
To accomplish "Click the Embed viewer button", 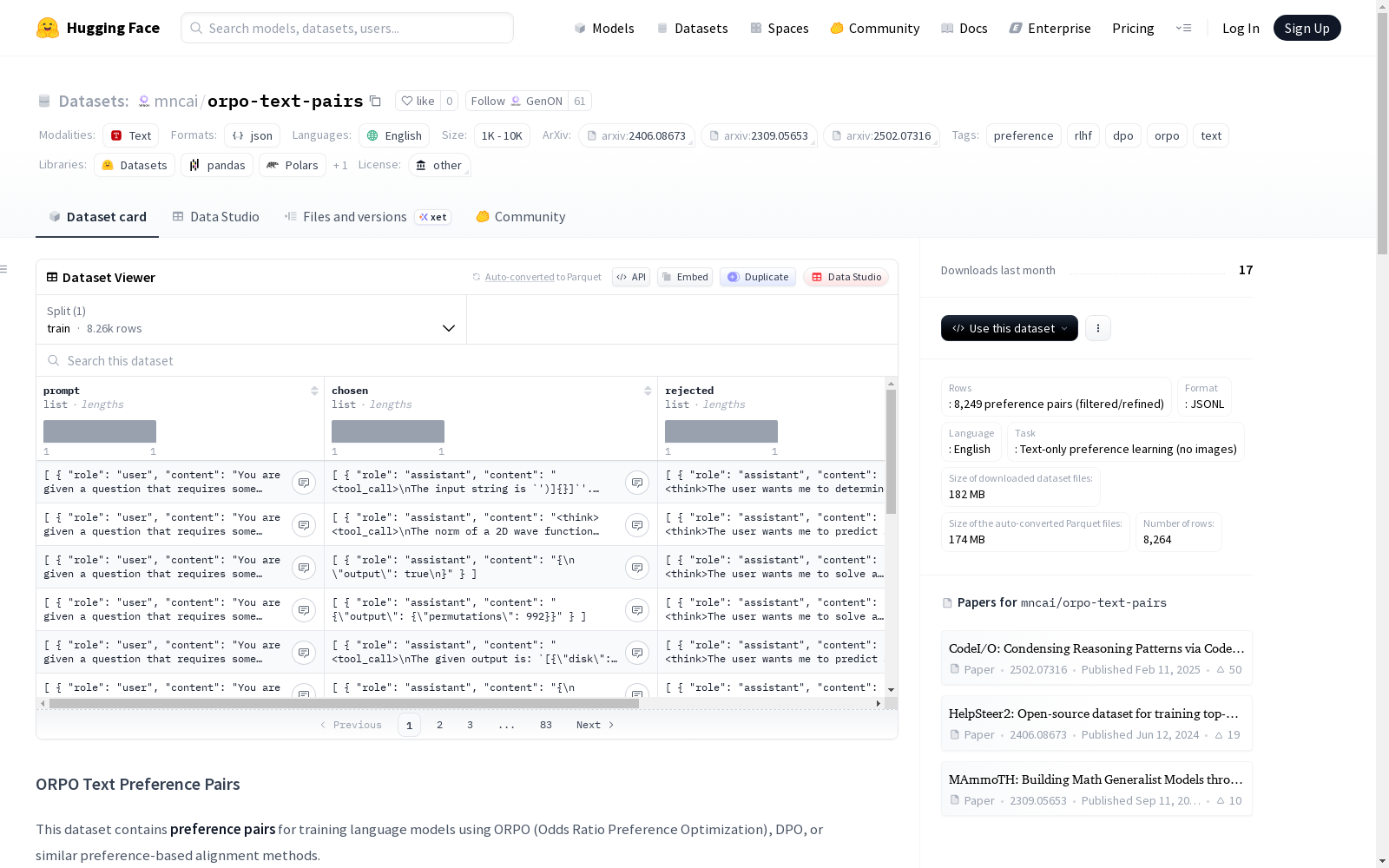I will 685,277.
